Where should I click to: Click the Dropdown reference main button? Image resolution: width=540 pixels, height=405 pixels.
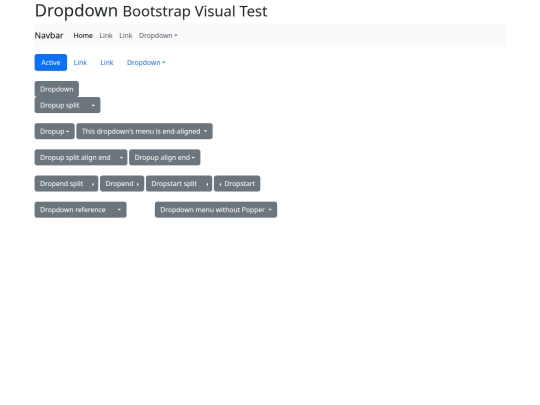73,210
